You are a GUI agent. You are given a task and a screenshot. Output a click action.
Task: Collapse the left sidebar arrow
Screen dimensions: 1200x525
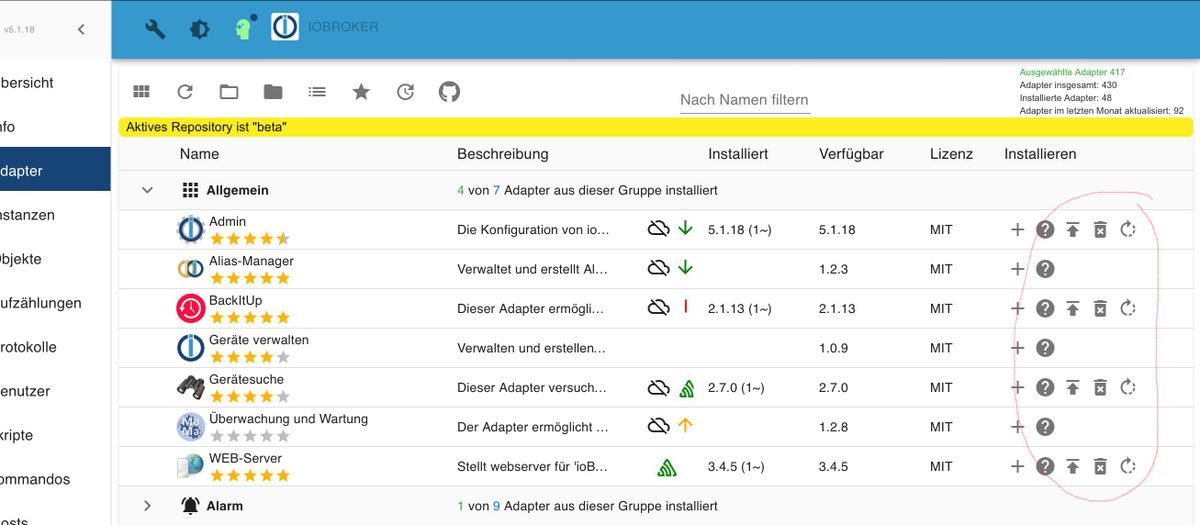coord(82,29)
